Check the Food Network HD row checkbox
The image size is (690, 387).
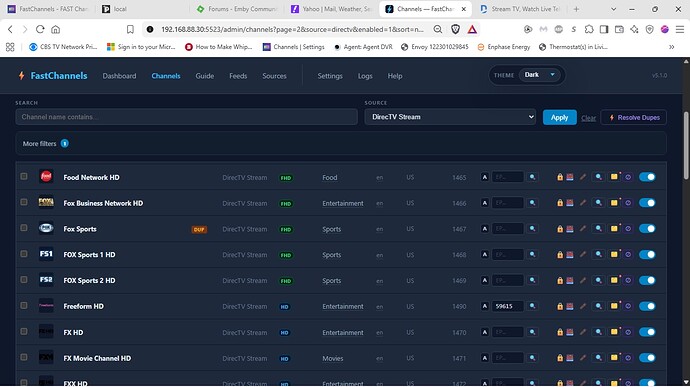tap(24, 176)
